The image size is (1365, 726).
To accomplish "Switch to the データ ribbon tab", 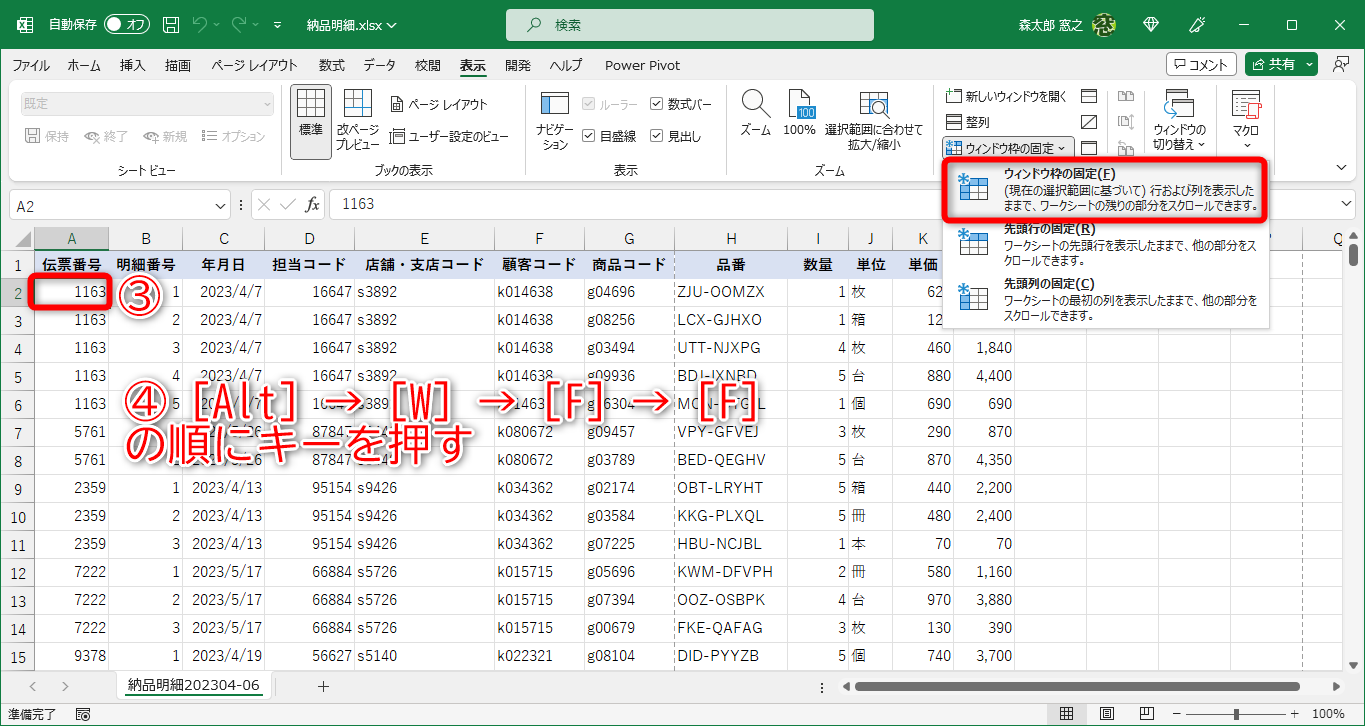I will pos(379,65).
